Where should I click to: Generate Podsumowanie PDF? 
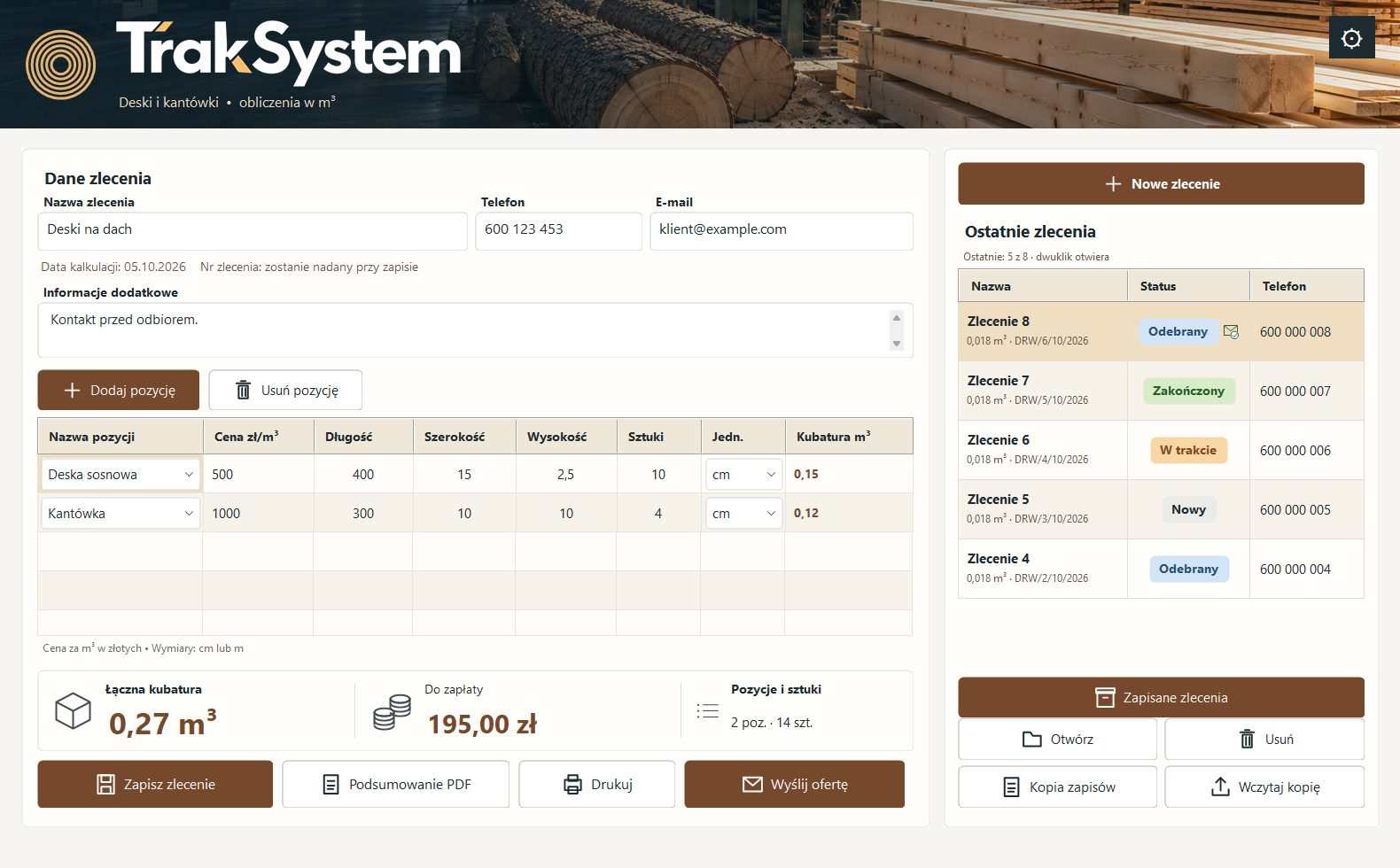coord(396,784)
